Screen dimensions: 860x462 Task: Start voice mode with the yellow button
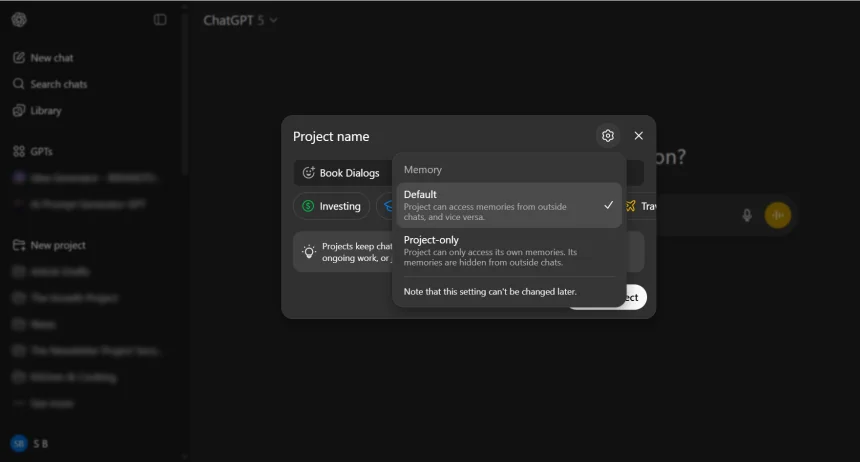778,215
